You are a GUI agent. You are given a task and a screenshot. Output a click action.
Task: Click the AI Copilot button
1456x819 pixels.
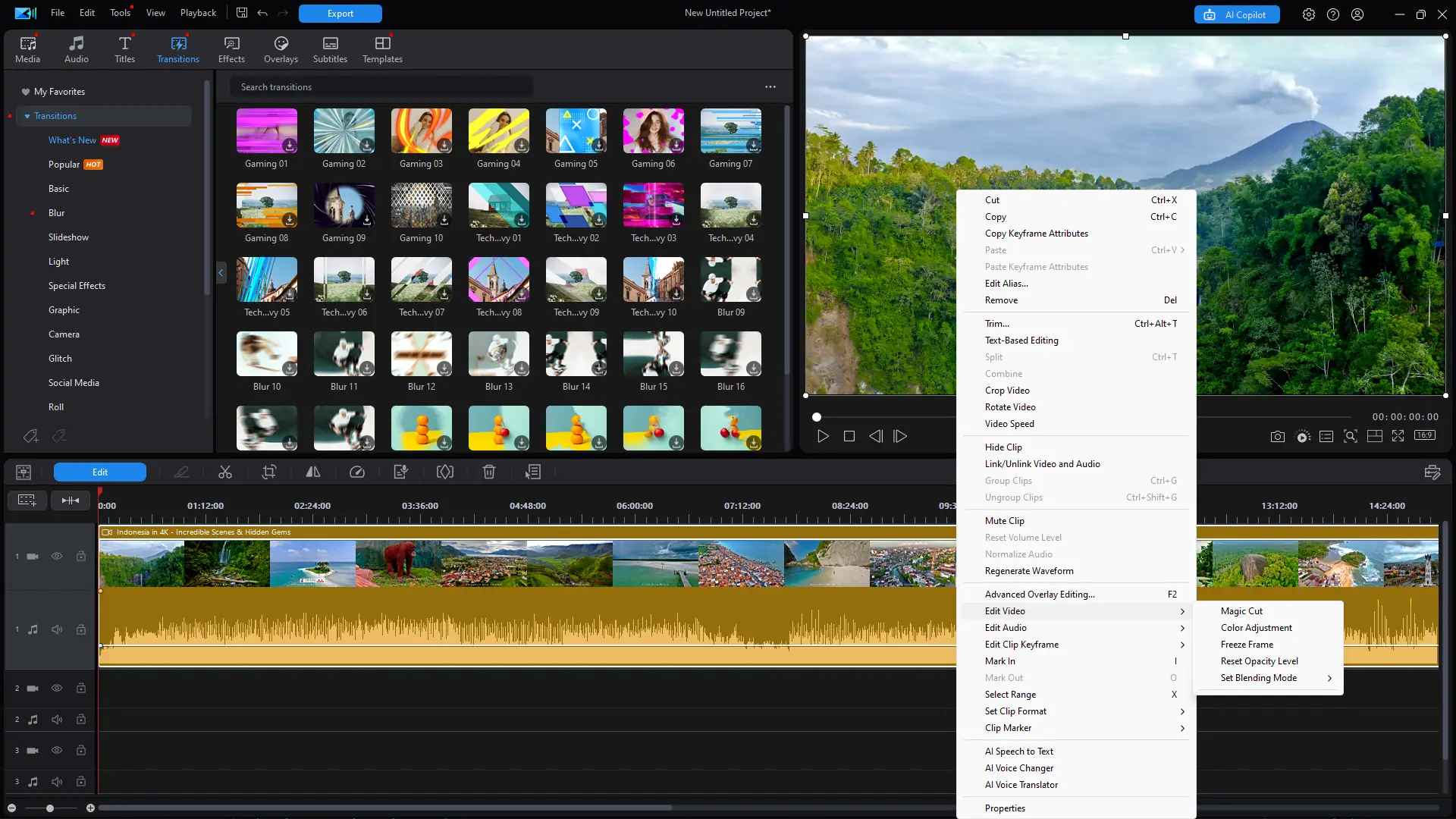click(1237, 14)
